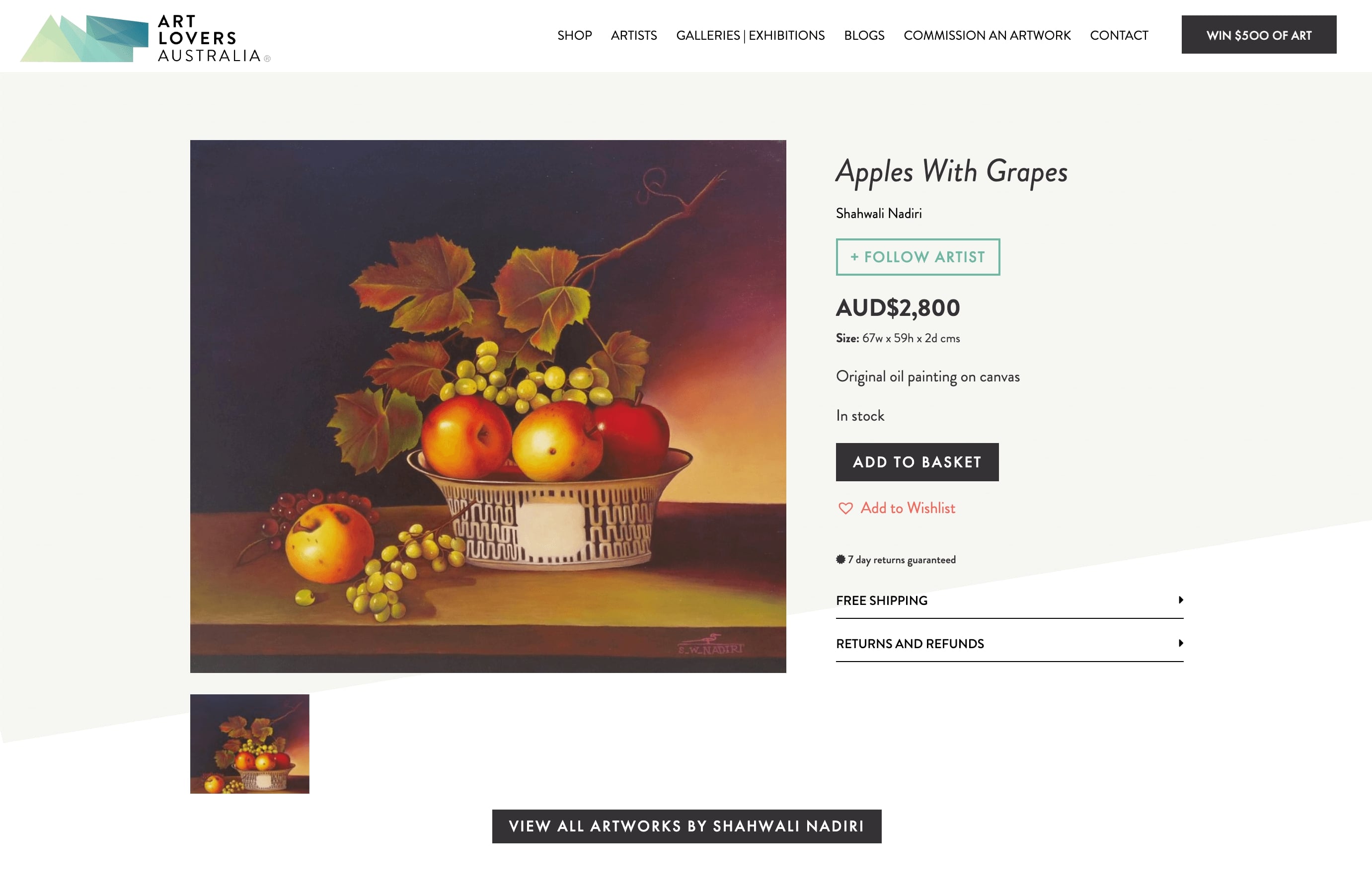Open the main Apples With Grapes image
Viewport: 1372px width, 895px height.
[488, 406]
